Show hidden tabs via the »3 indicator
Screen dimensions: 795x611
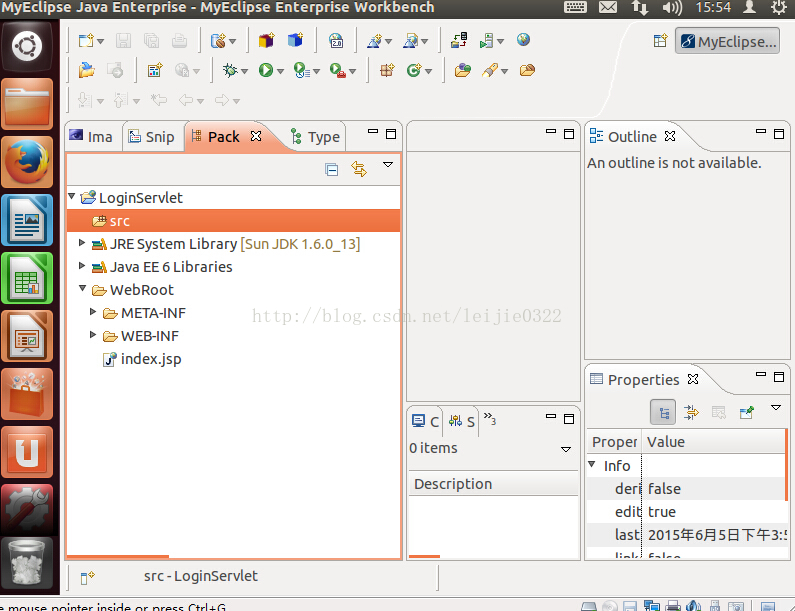(489, 419)
